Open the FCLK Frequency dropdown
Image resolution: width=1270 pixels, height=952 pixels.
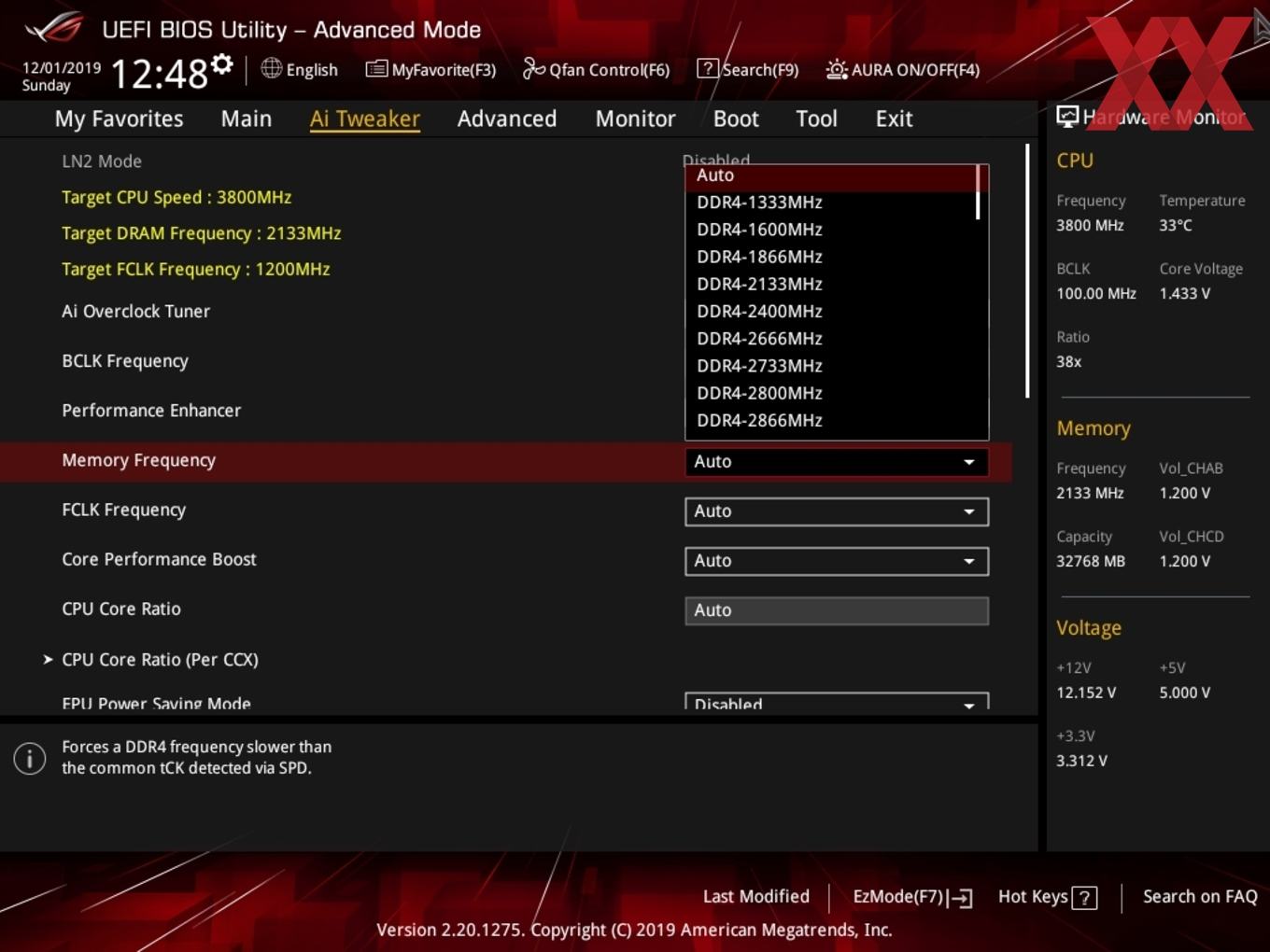[x=837, y=511]
